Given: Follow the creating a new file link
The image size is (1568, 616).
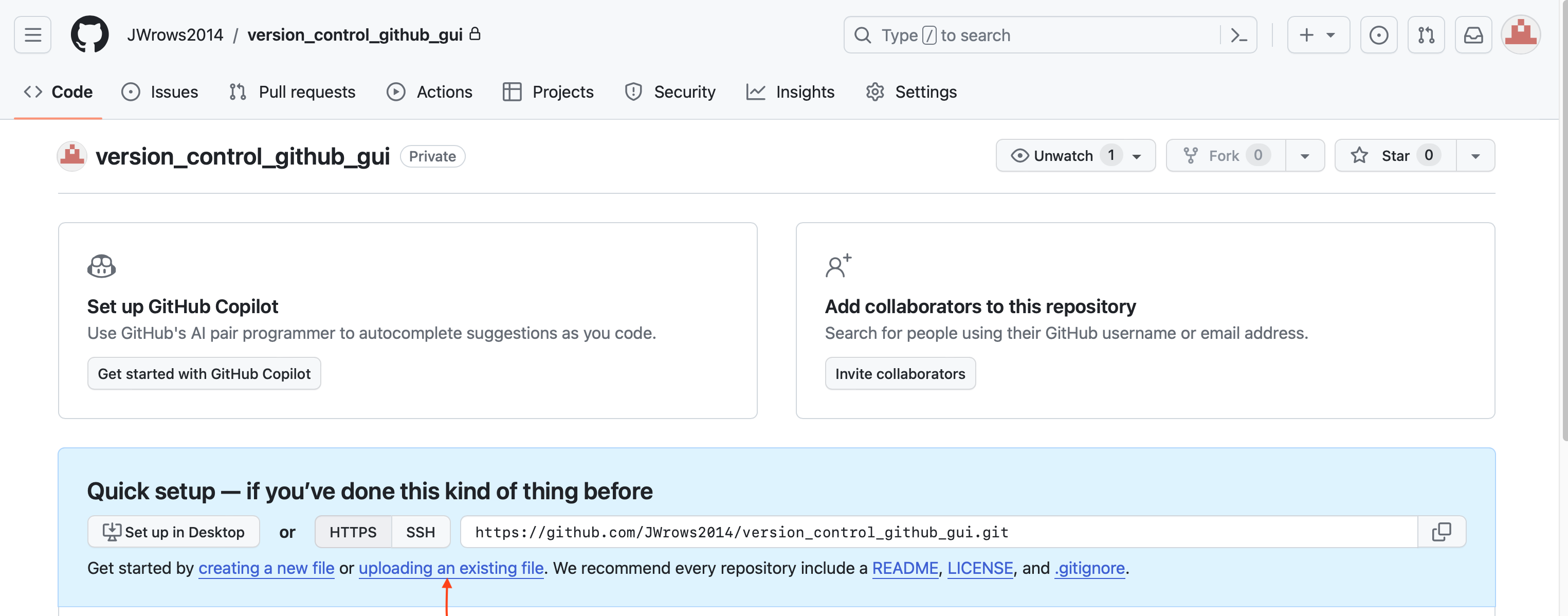Looking at the screenshot, I should coord(266,568).
